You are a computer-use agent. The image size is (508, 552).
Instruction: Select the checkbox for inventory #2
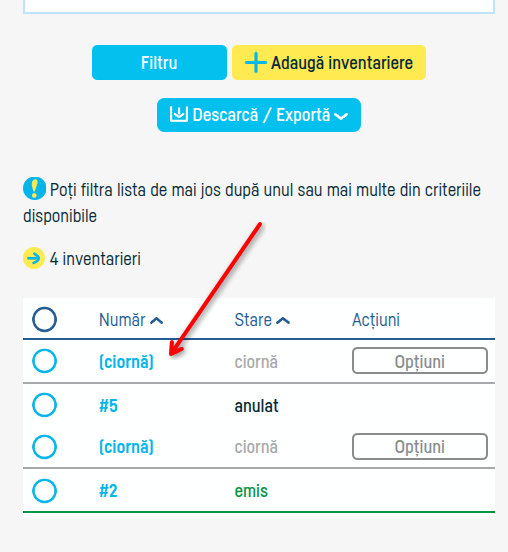[x=44, y=491]
